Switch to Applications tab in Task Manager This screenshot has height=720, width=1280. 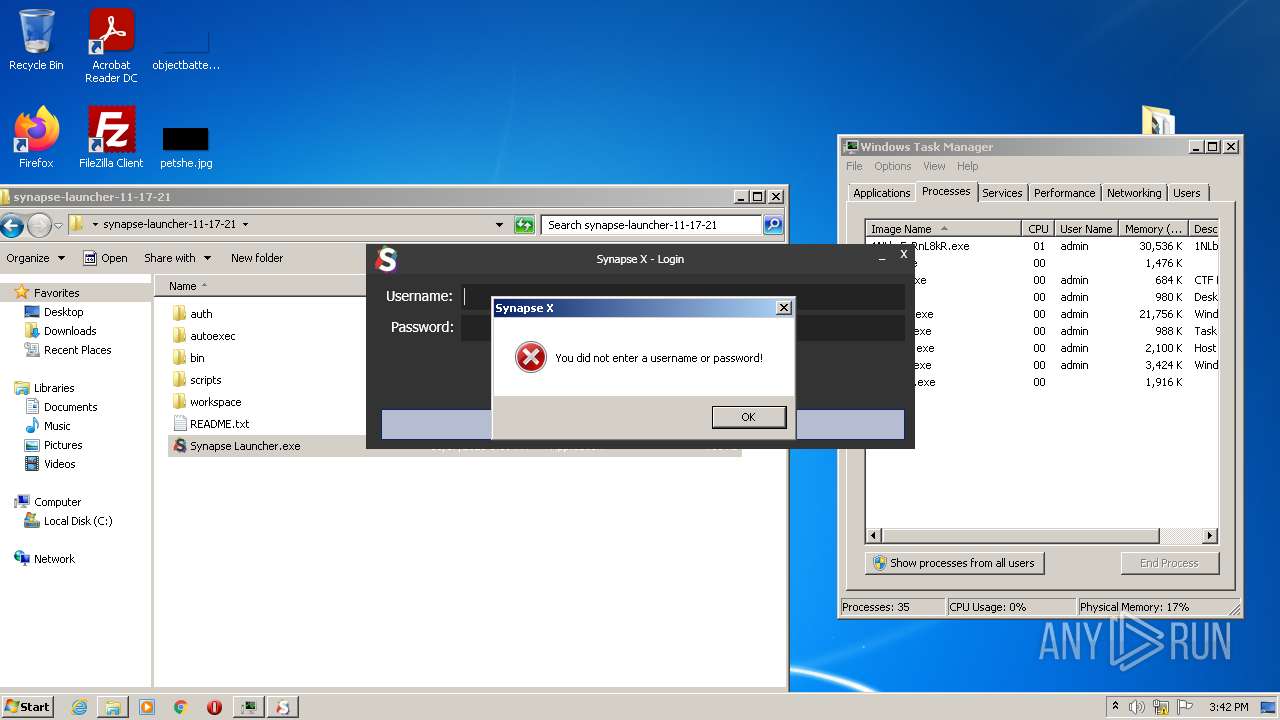click(x=881, y=193)
